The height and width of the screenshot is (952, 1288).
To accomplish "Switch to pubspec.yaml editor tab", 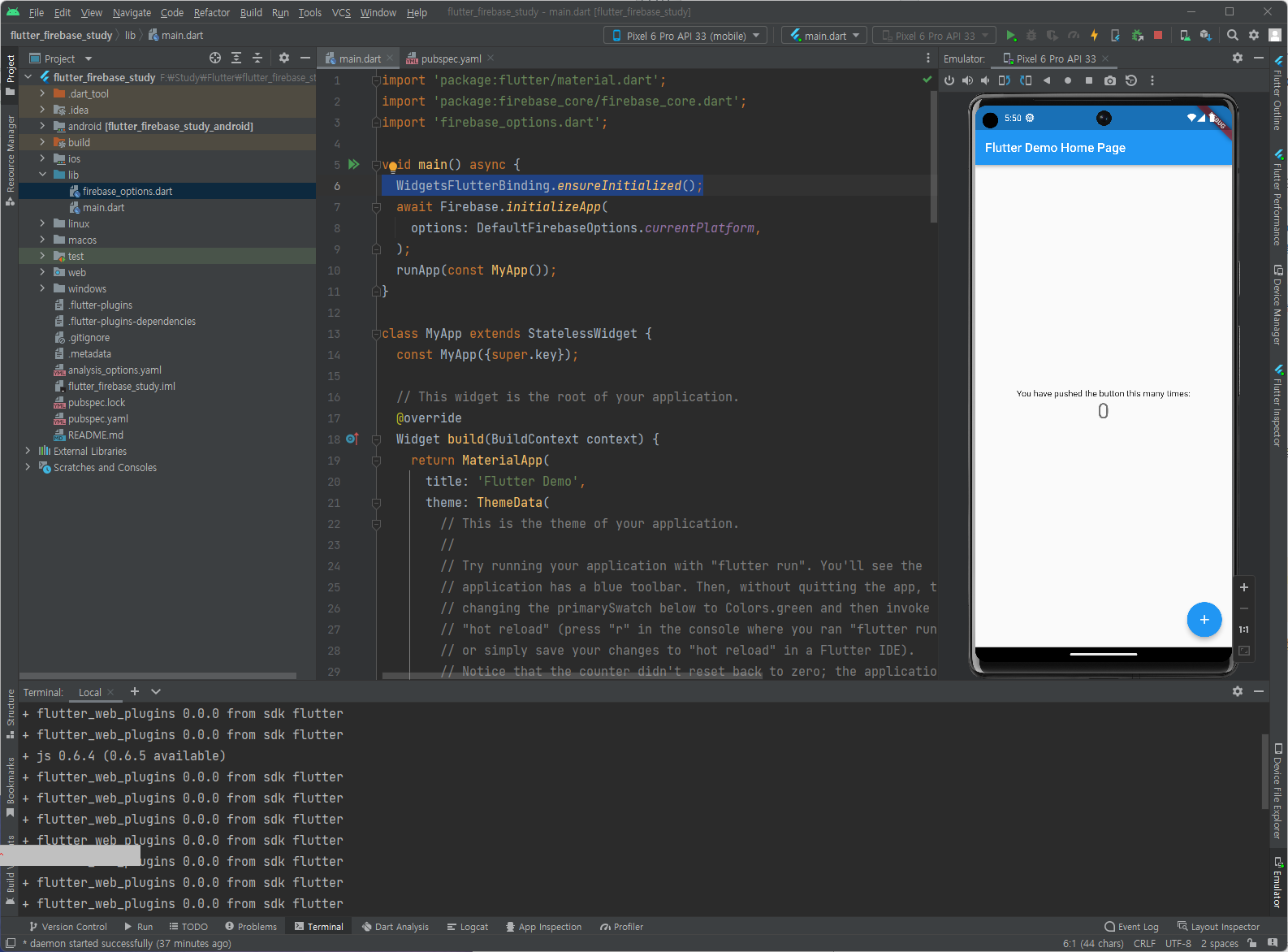I will (451, 58).
